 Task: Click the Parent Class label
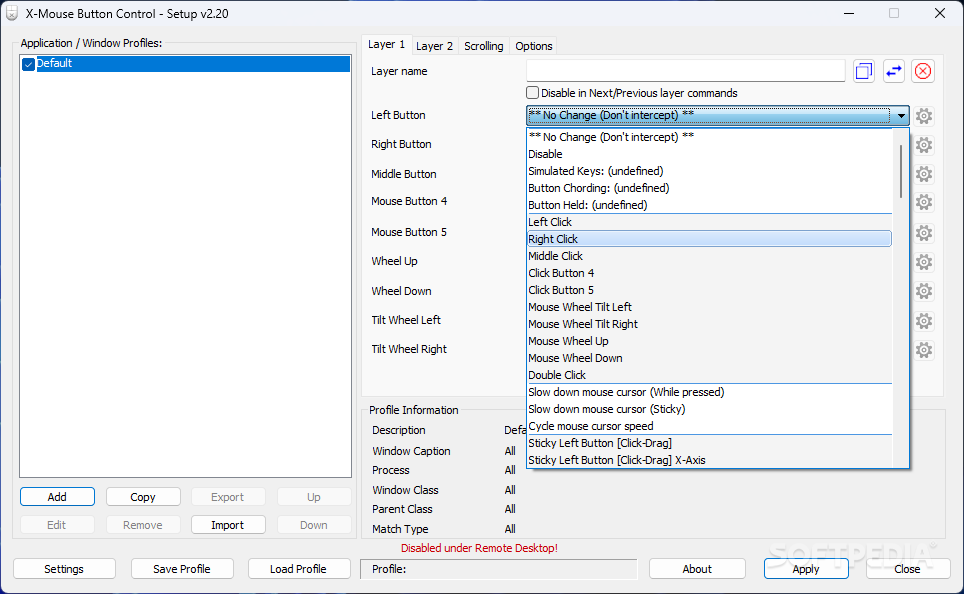(402, 509)
